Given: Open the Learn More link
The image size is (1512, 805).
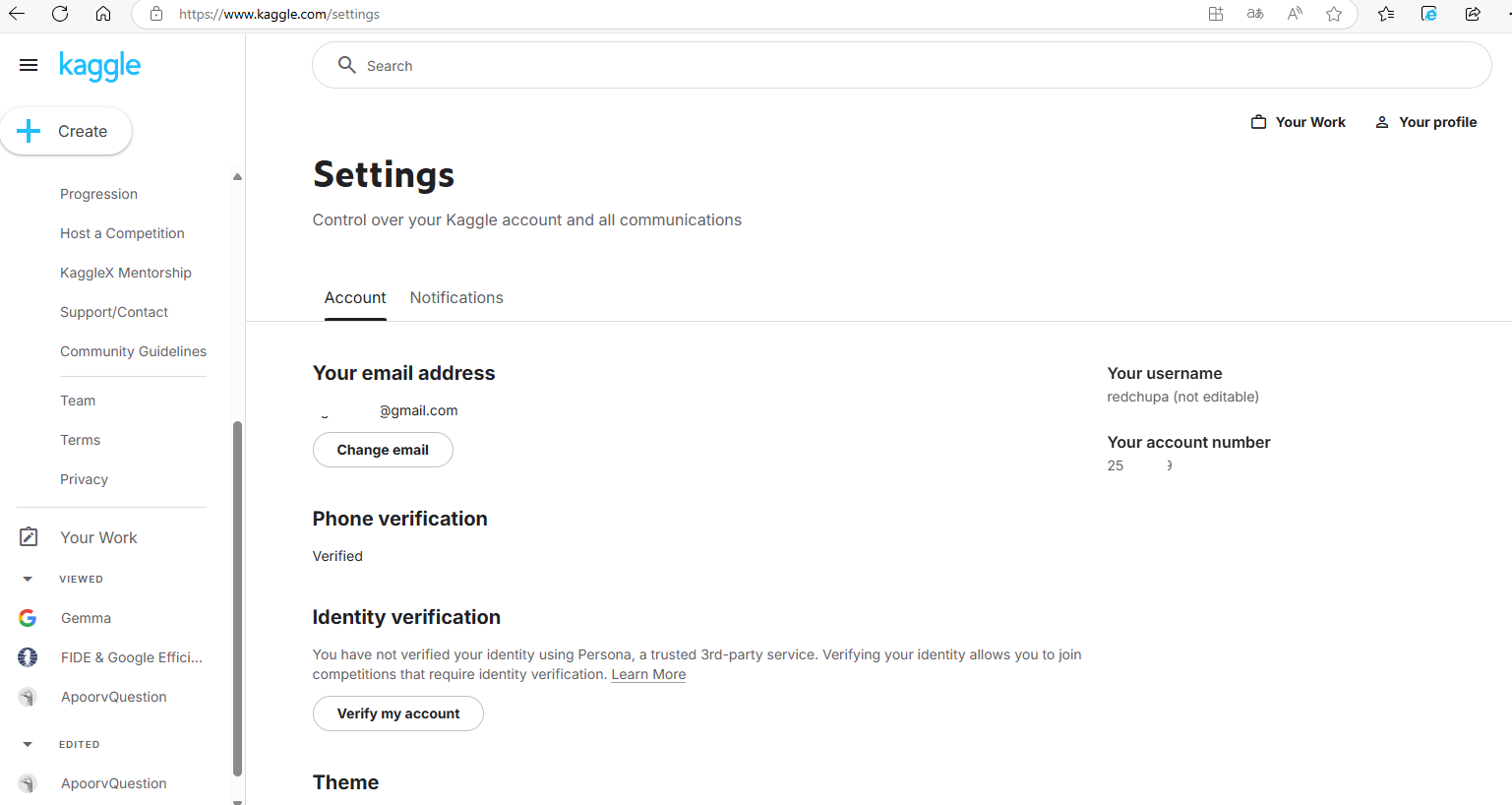Looking at the screenshot, I should (x=648, y=674).
